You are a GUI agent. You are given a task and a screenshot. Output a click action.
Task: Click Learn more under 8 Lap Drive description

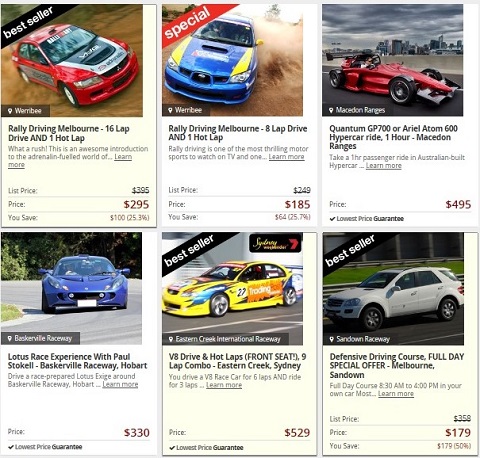pos(286,157)
